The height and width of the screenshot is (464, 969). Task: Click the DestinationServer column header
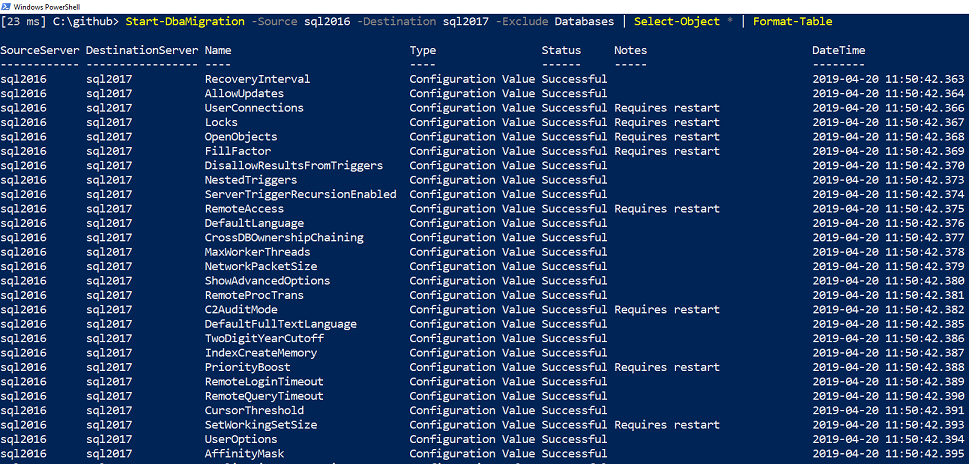pos(140,50)
